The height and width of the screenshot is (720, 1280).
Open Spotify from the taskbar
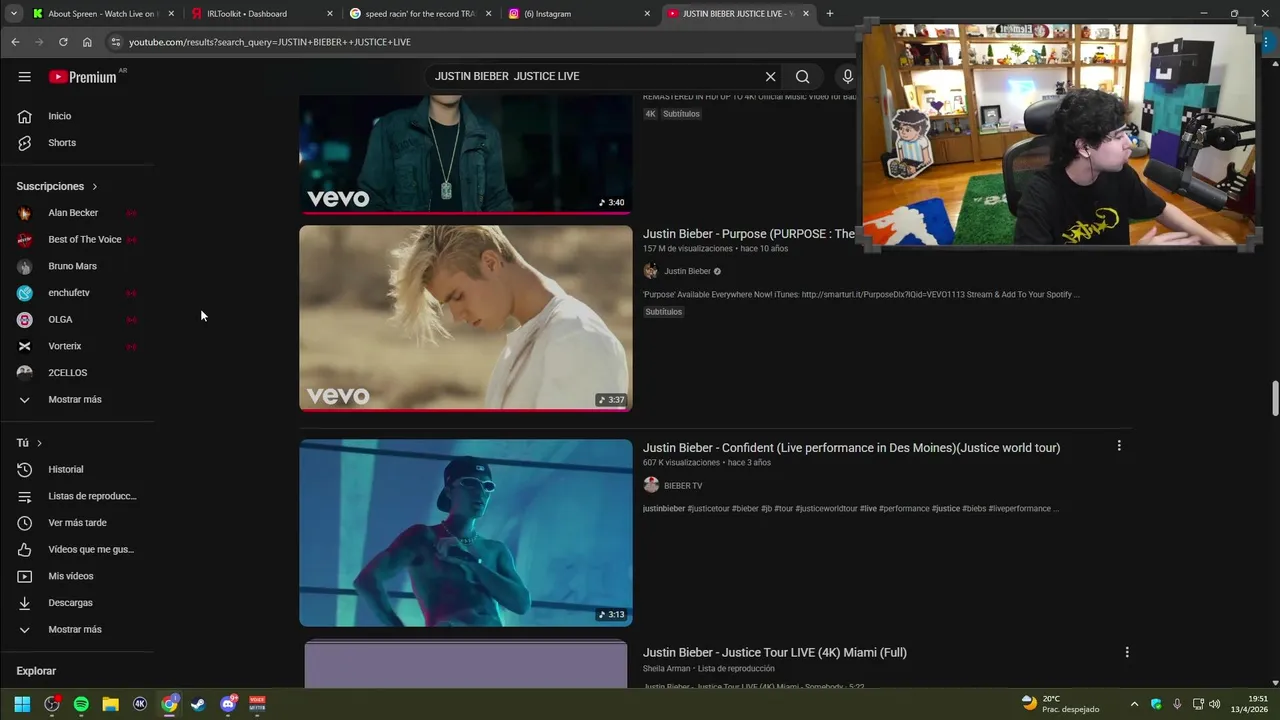coord(81,704)
